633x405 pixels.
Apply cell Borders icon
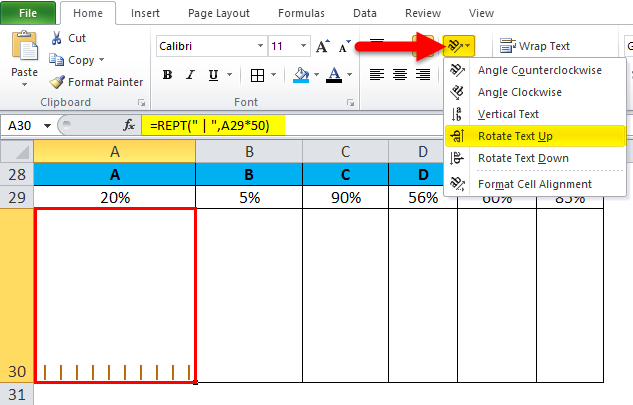pos(257,75)
